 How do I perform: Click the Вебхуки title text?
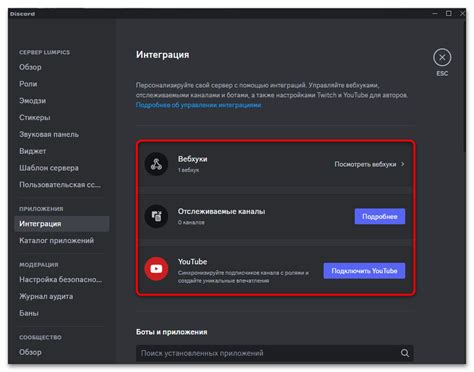pos(192,159)
